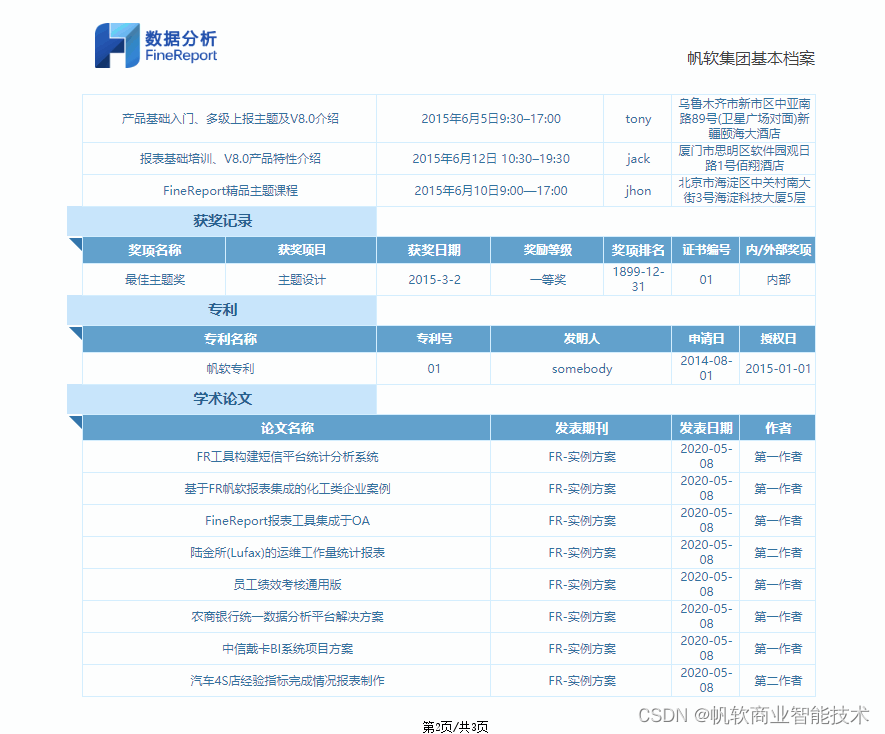The width and height of the screenshot is (885, 734).
Task: Select the 农商银行统一数据分析平台解决方案 paper
Action: 287,617
